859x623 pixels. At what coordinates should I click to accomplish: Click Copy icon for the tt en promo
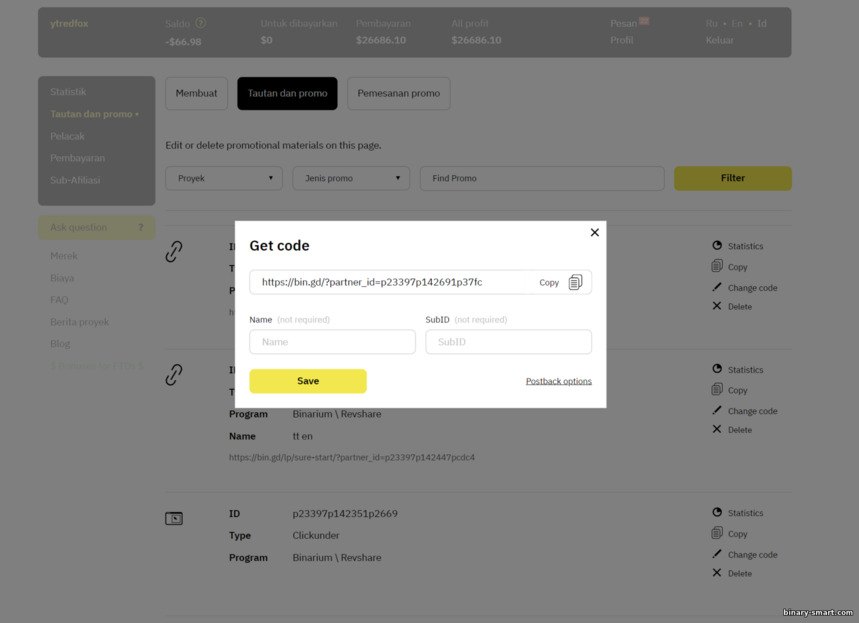tap(717, 390)
